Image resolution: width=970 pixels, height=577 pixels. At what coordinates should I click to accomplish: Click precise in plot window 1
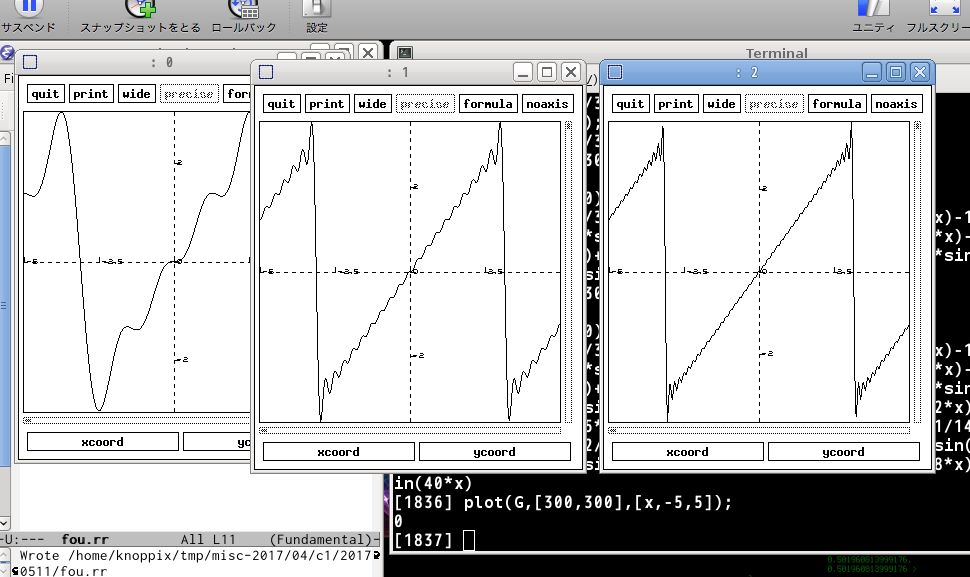(x=425, y=104)
